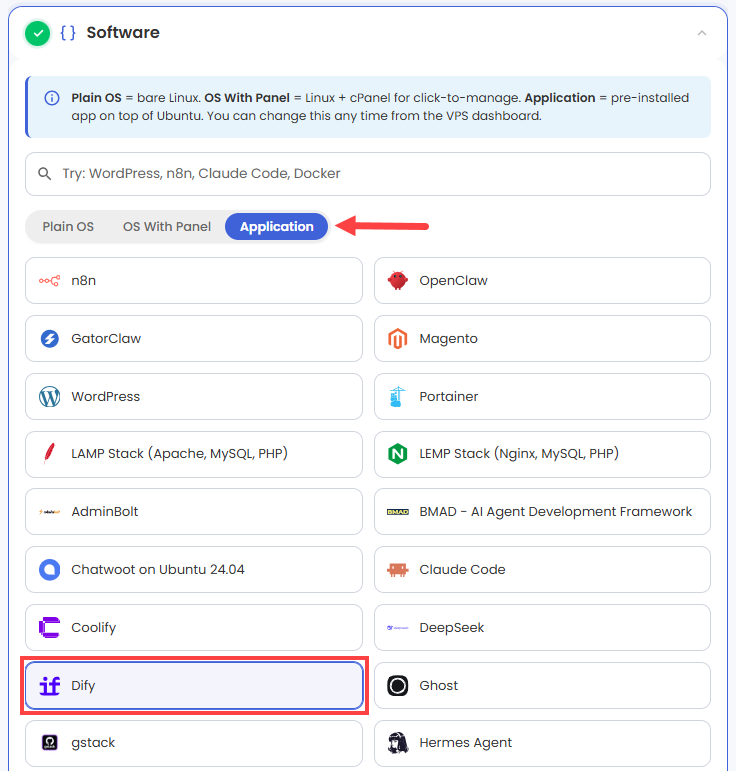Switch to the Plain OS tab
Image resolution: width=736 pixels, height=771 pixels.
tap(68, 227)
